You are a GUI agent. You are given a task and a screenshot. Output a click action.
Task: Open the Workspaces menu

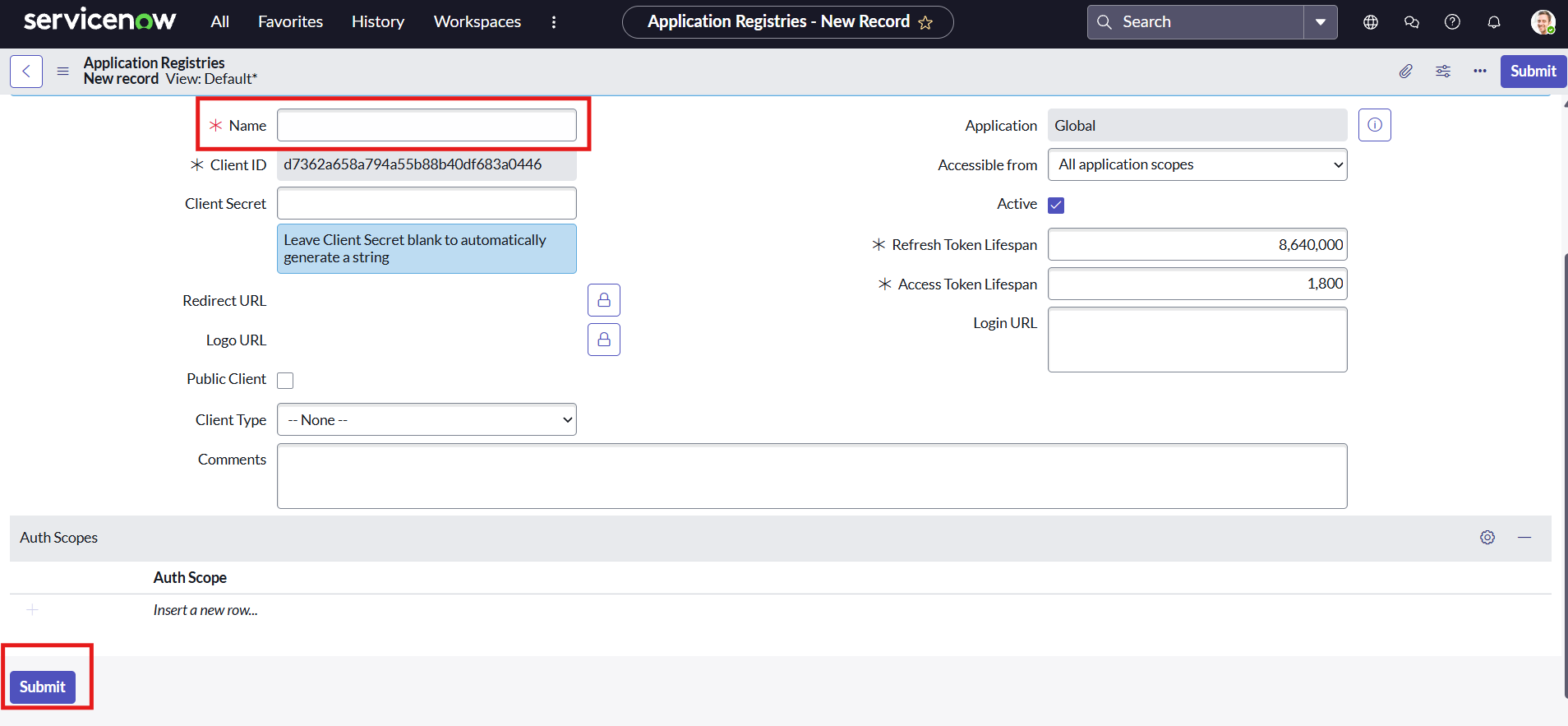[477, 22]
